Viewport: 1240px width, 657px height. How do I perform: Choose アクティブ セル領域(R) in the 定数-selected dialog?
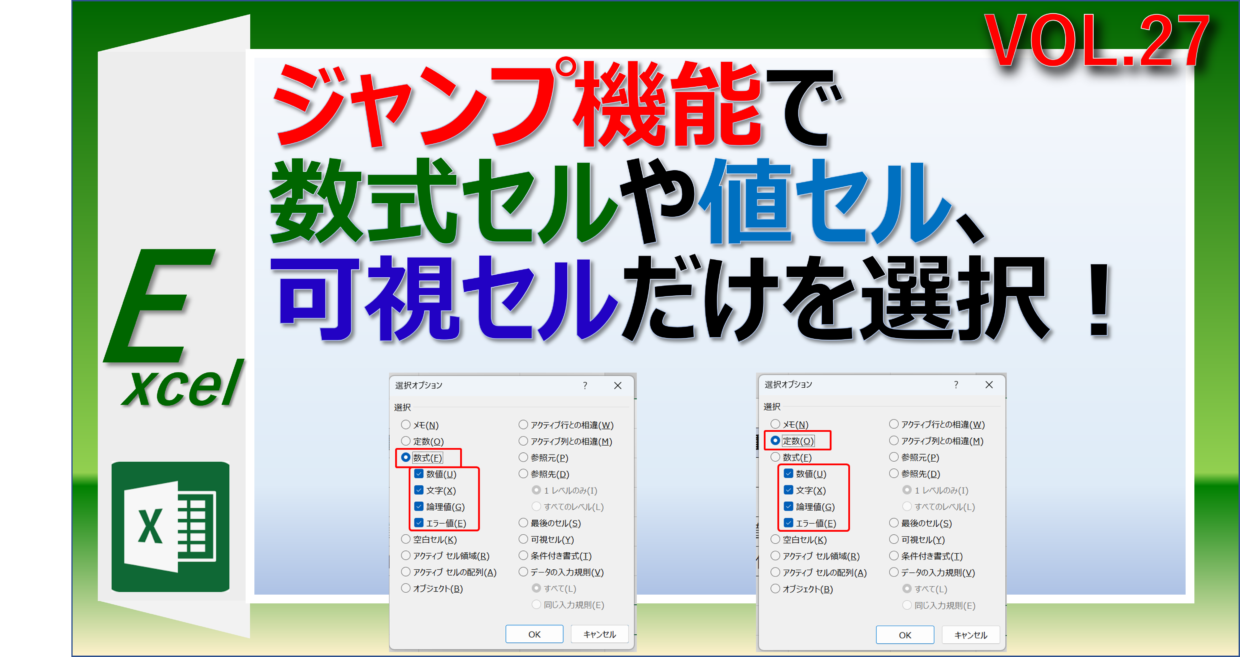coord(775,556)
